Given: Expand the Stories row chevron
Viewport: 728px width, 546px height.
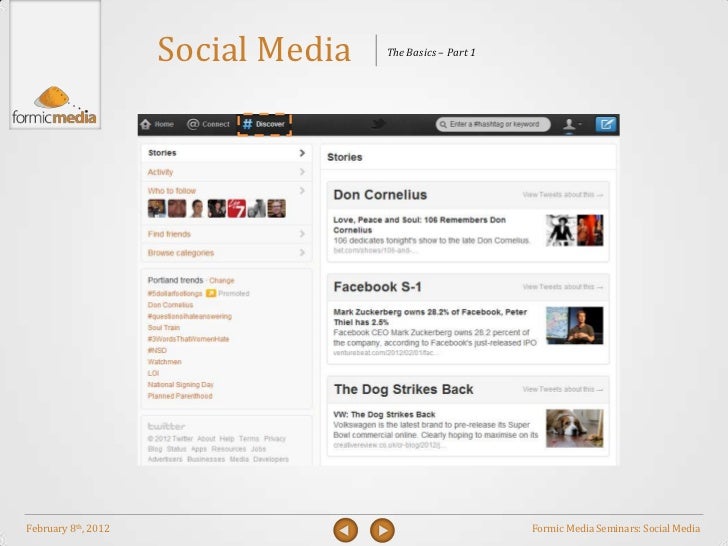Looking at the screenshot, I should tap(302, 153).
